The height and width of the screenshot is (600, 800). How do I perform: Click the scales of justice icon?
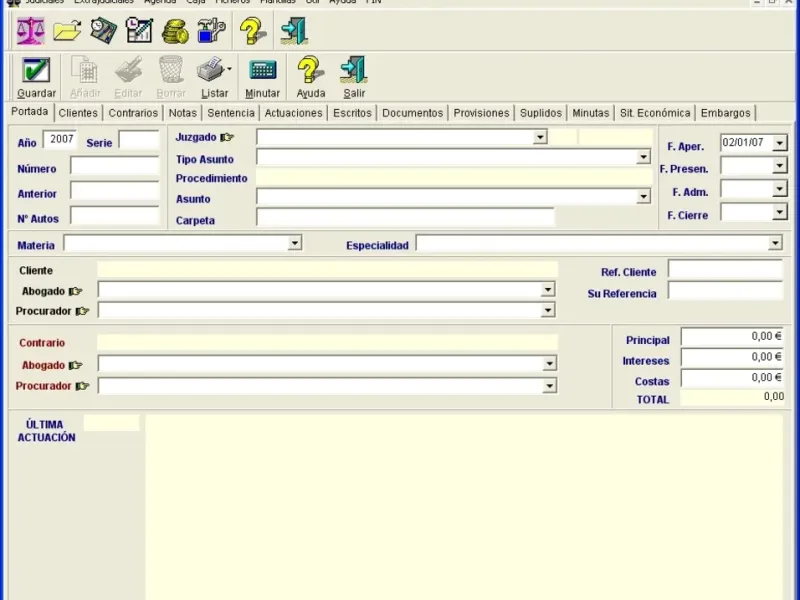click(31, 31)
